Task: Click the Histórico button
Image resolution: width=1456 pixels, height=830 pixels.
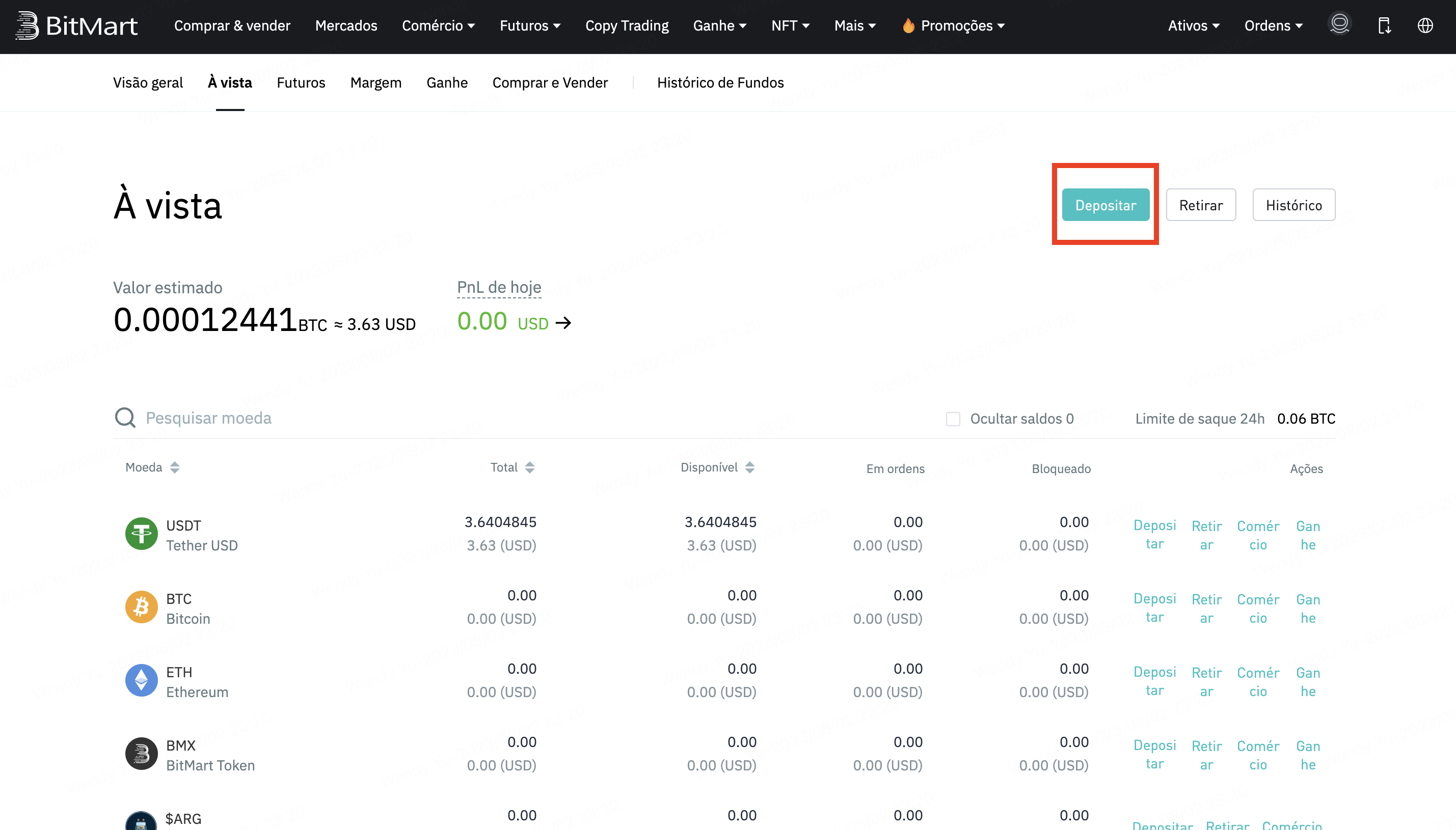Action: 1293,205
